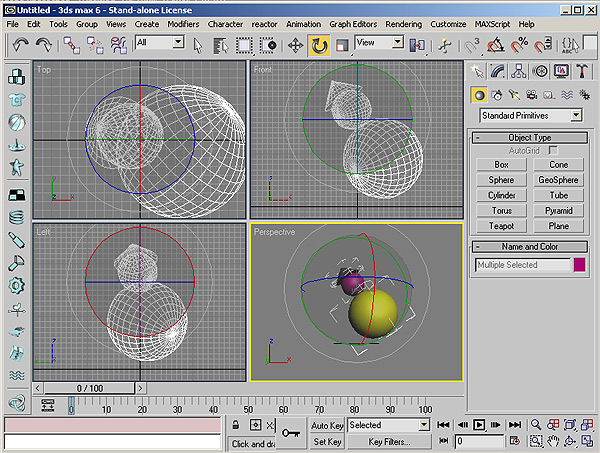This screenshot has height=453, width=600.
Task: Activate the Select and Move tool
Action: click(x=296, y=45)
